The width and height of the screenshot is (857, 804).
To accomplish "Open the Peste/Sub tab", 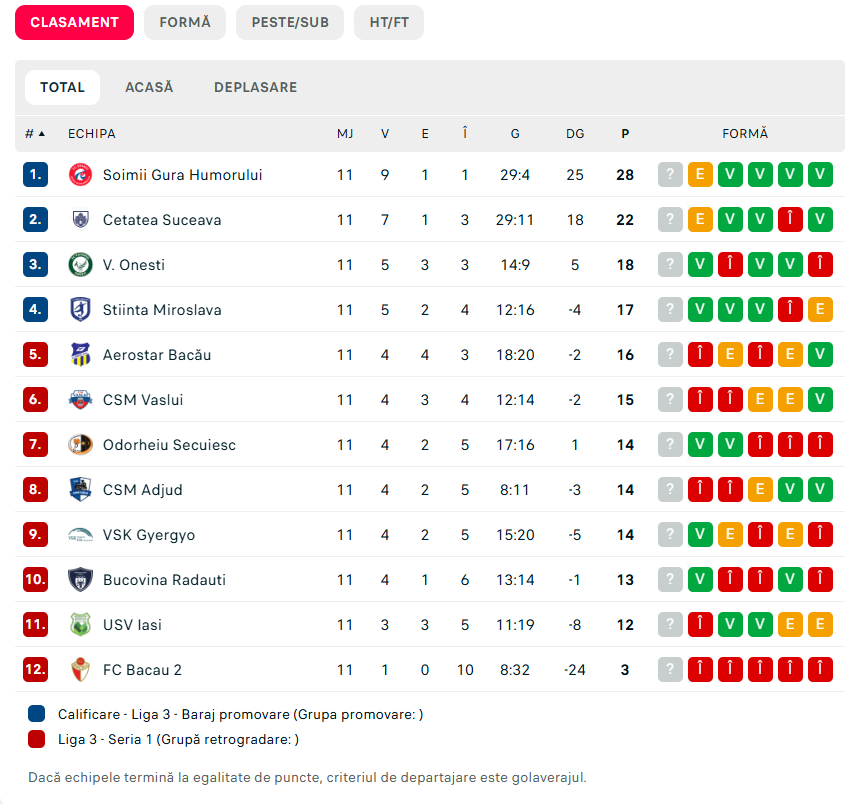I will point(290,22).
